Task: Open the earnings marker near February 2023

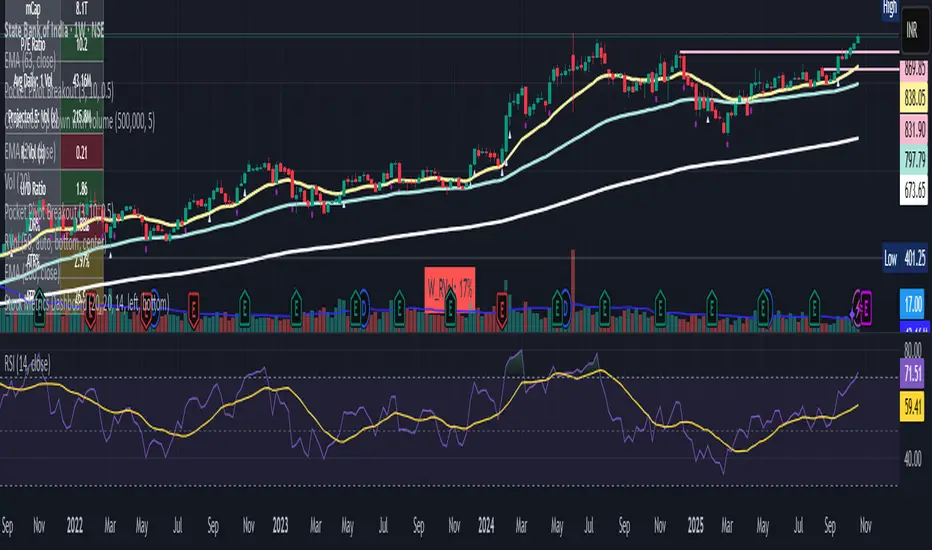Action: [296, 308]
